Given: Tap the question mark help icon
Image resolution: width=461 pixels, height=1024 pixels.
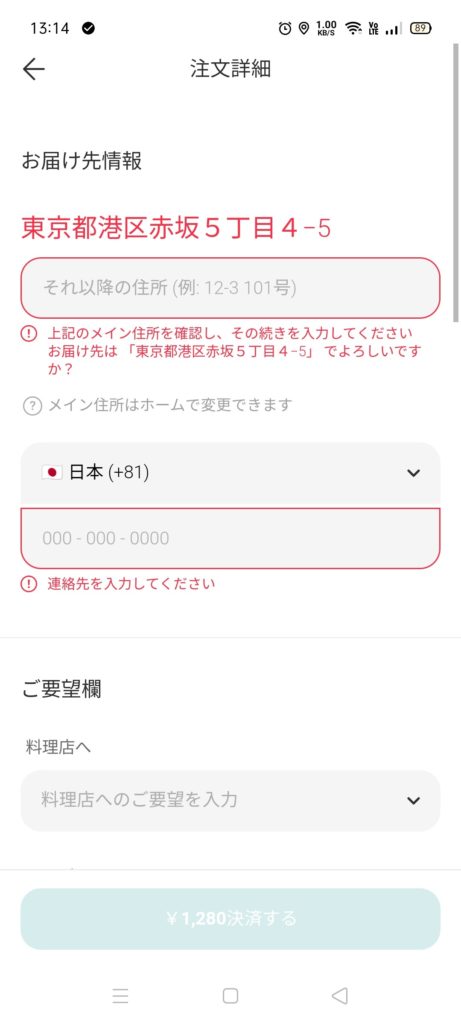Looking at the screenshot, I should [31, 406].
